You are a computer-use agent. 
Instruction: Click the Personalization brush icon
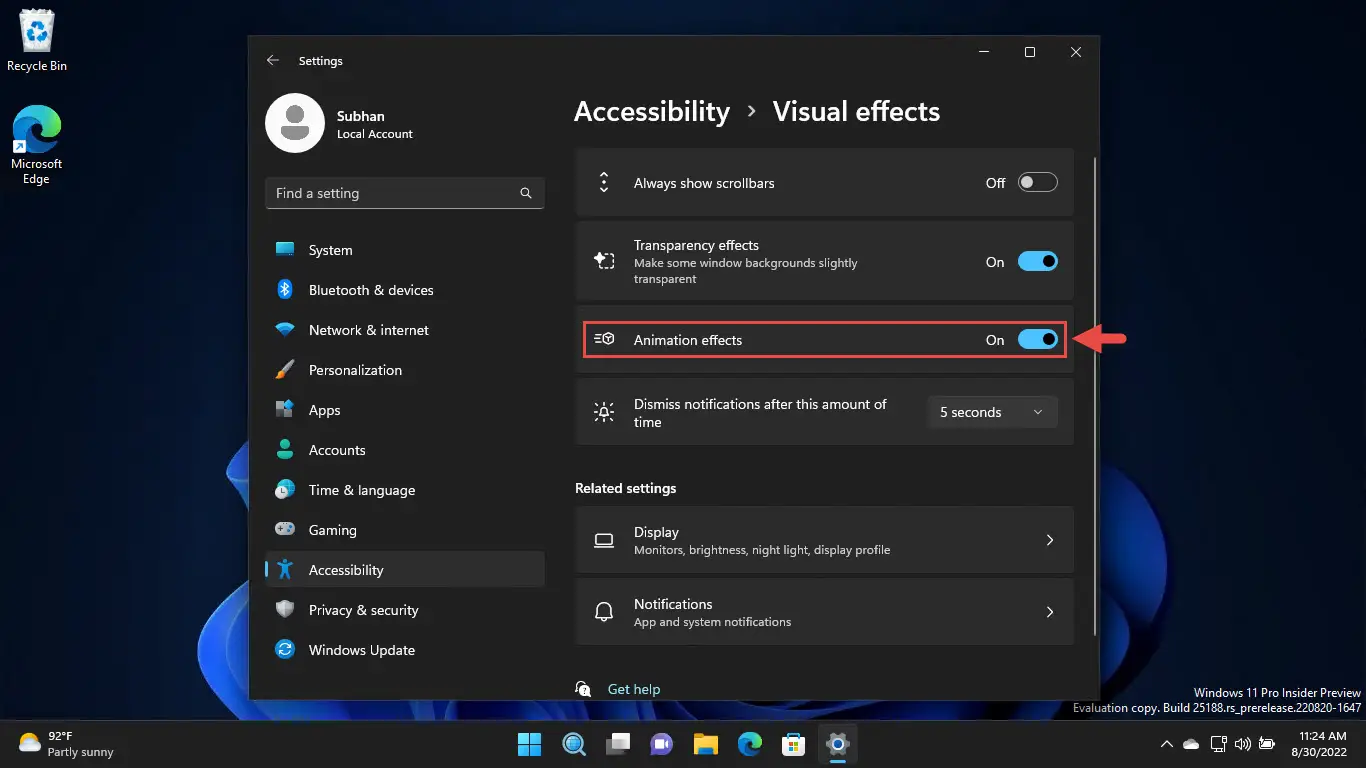coord(285,370)
